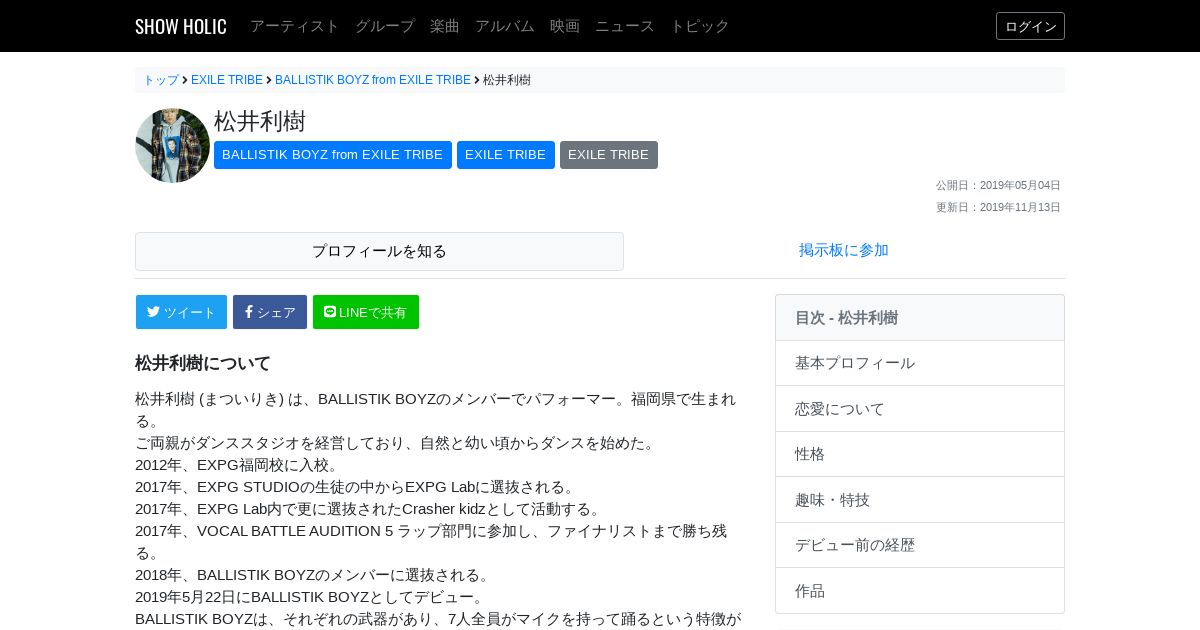The image size is (1200, 630).
Task: Go to トップ in breadcrumb
Action: 161,80
